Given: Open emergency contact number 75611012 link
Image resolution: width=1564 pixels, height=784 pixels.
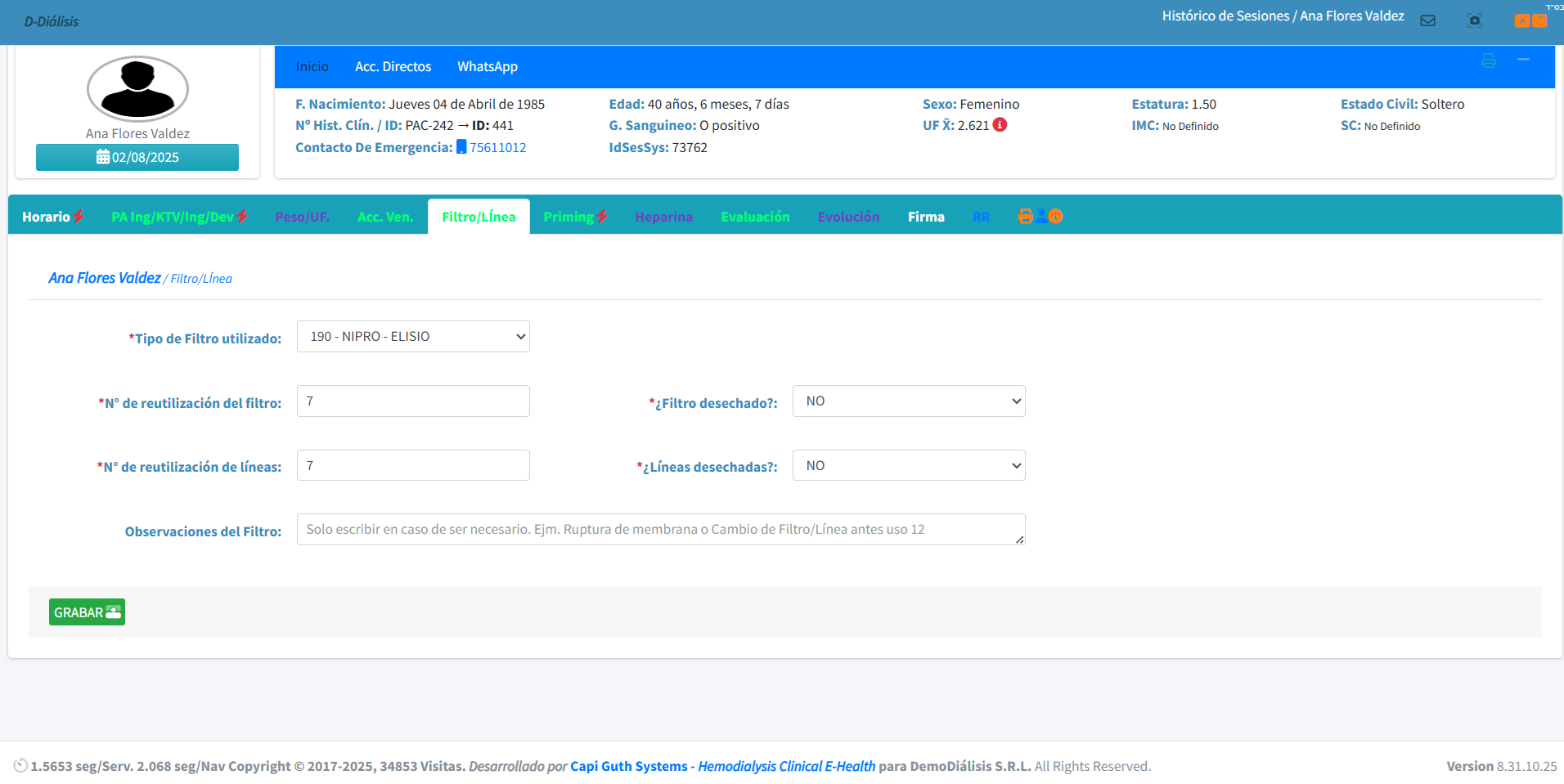Looking at the screenshot, I should [x=497, y=148].
